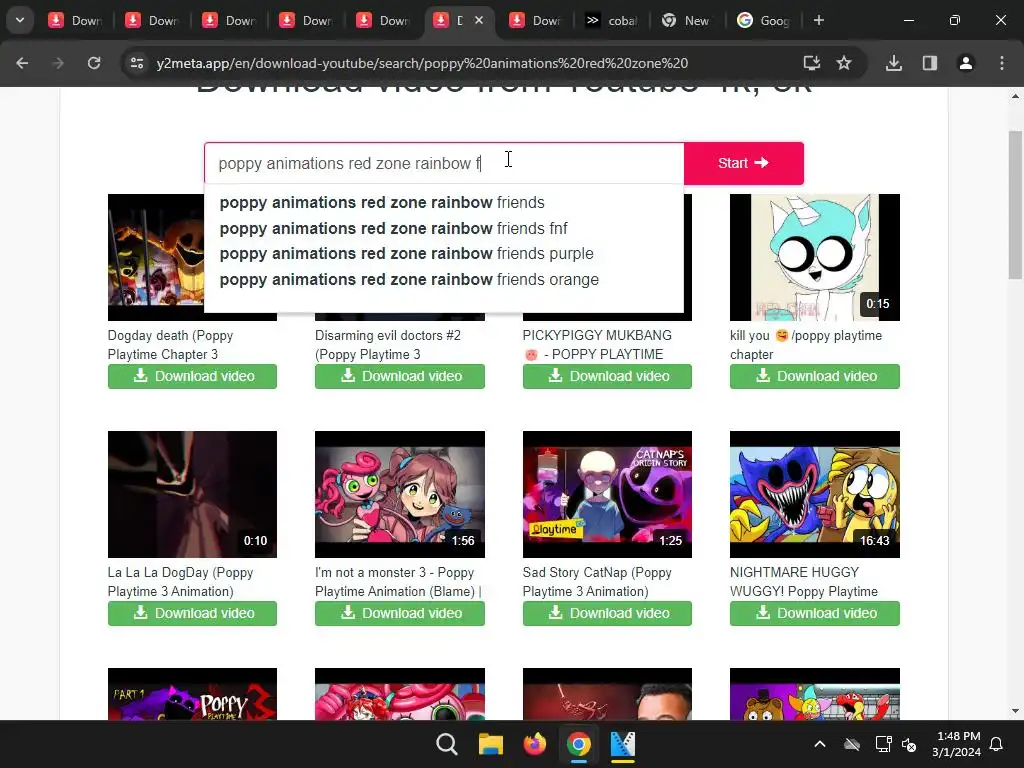Screen dimensions: 1024x768
Task: Expand the tab search chevron
Action: coord(20,20)
